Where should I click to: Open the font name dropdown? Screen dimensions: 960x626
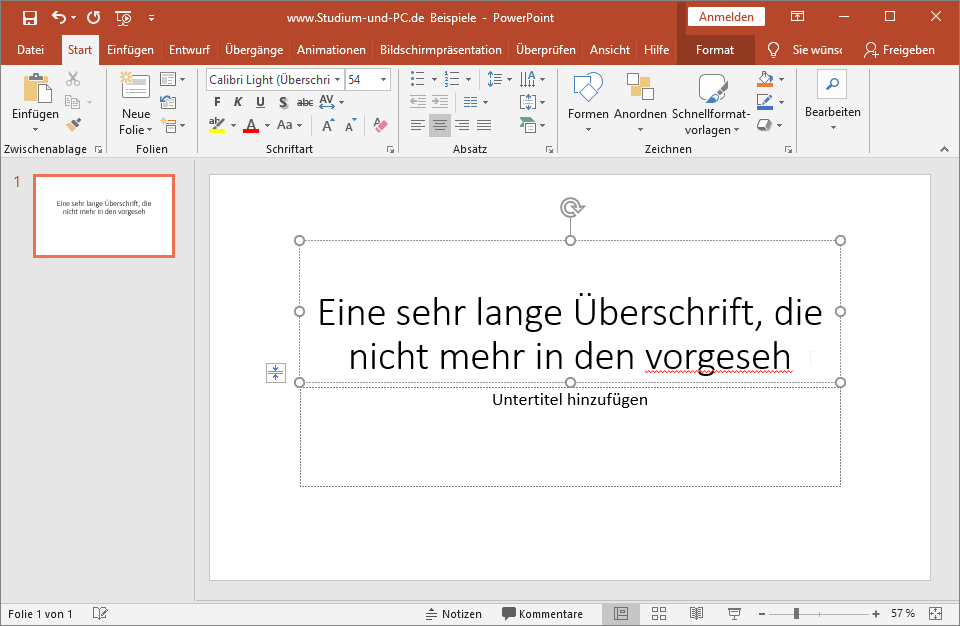click(337, 80)
